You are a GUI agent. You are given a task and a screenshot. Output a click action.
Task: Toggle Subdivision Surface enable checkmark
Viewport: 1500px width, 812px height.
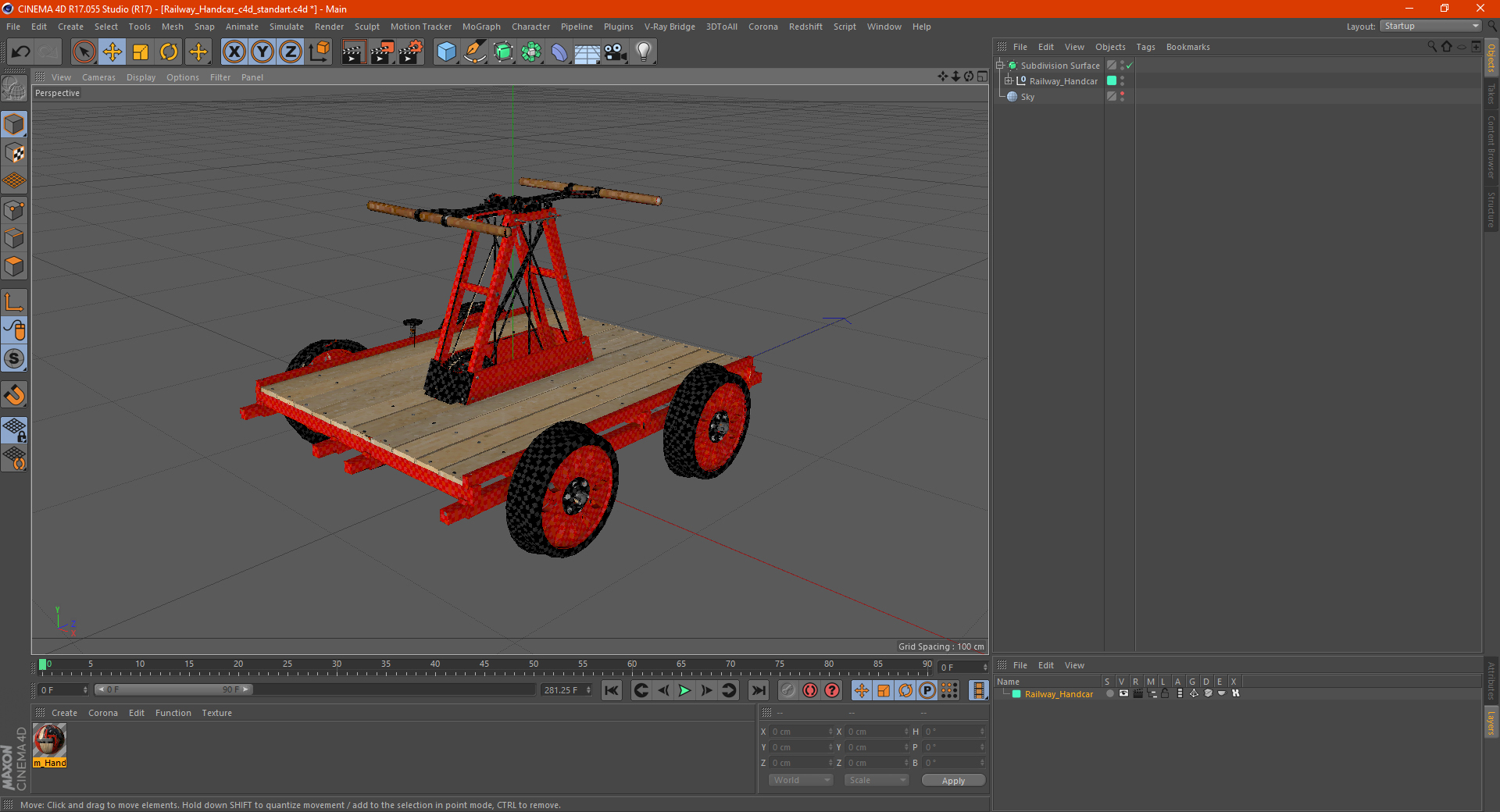pos(1129,66)
